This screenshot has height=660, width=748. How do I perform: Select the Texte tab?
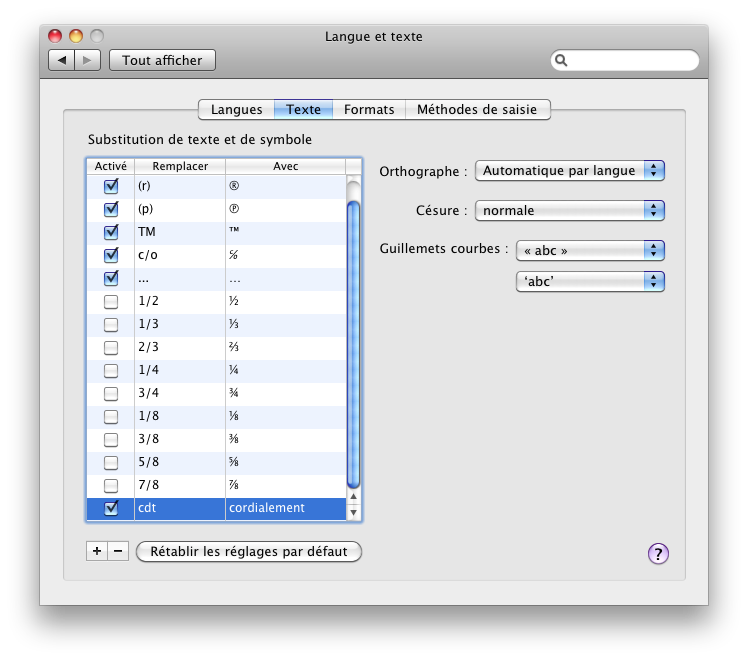pyautogui.click(x=303, y=110)
